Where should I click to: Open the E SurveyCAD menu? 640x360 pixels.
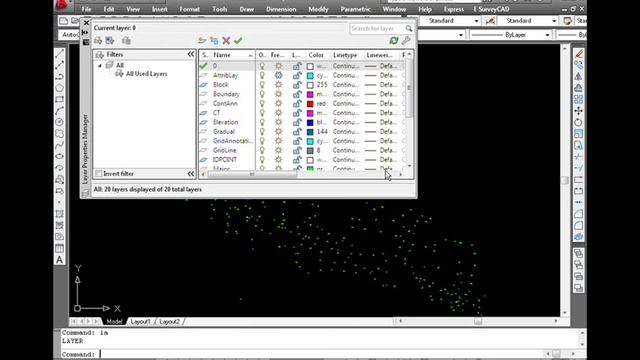491,9
